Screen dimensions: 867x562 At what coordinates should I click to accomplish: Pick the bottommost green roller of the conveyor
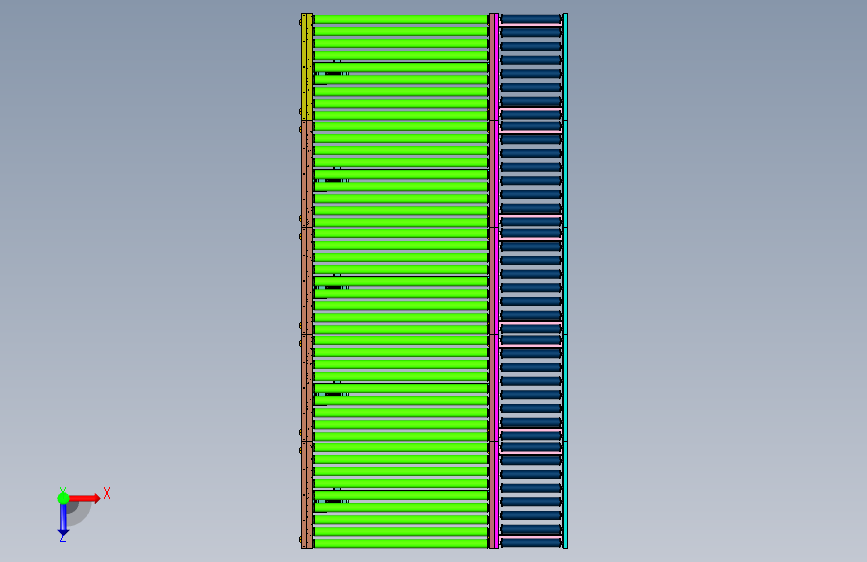click(x=400, y=544)
